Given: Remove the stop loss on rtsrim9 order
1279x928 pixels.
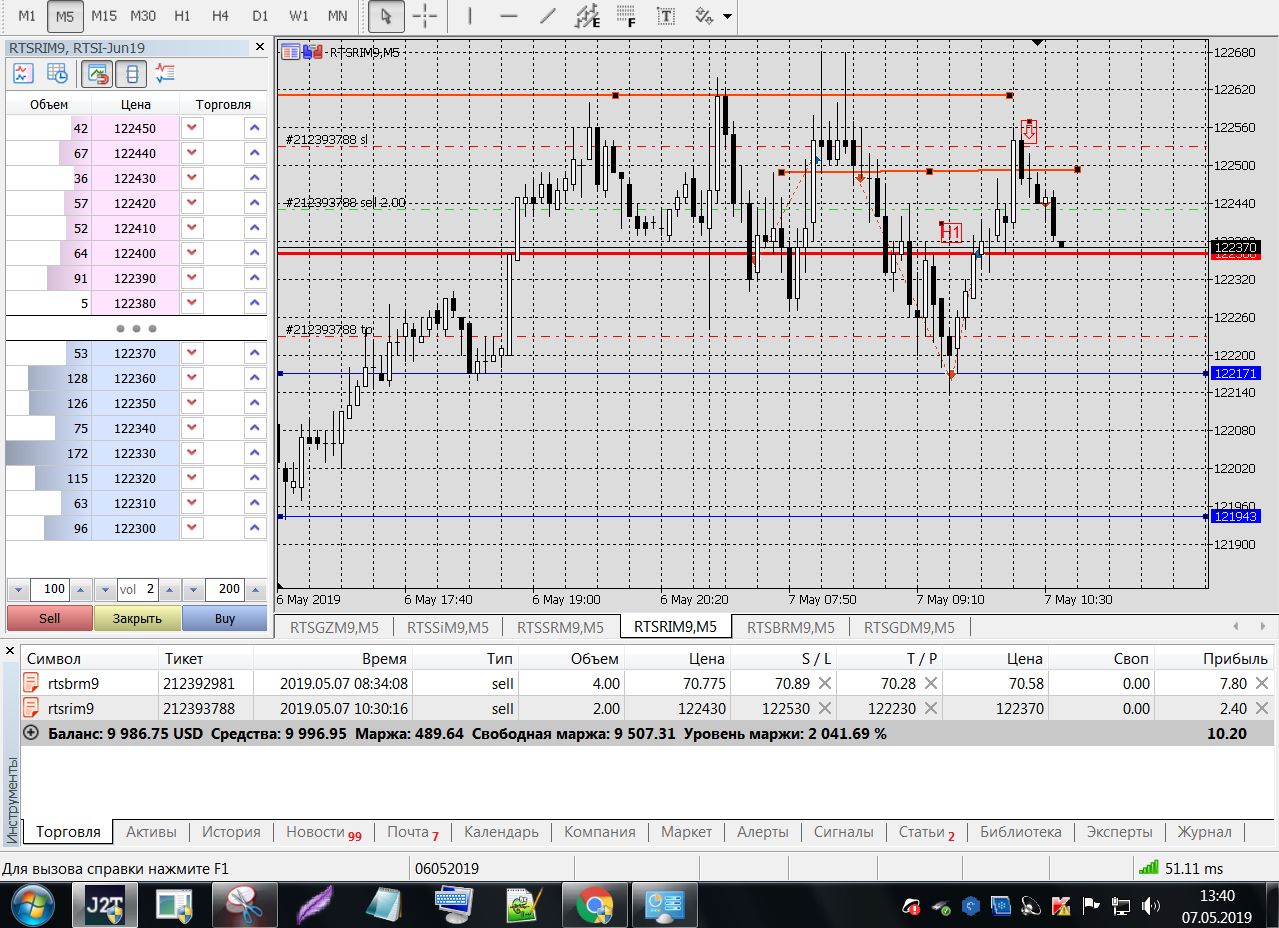Looking at the screenshot, I should [825, 709].
